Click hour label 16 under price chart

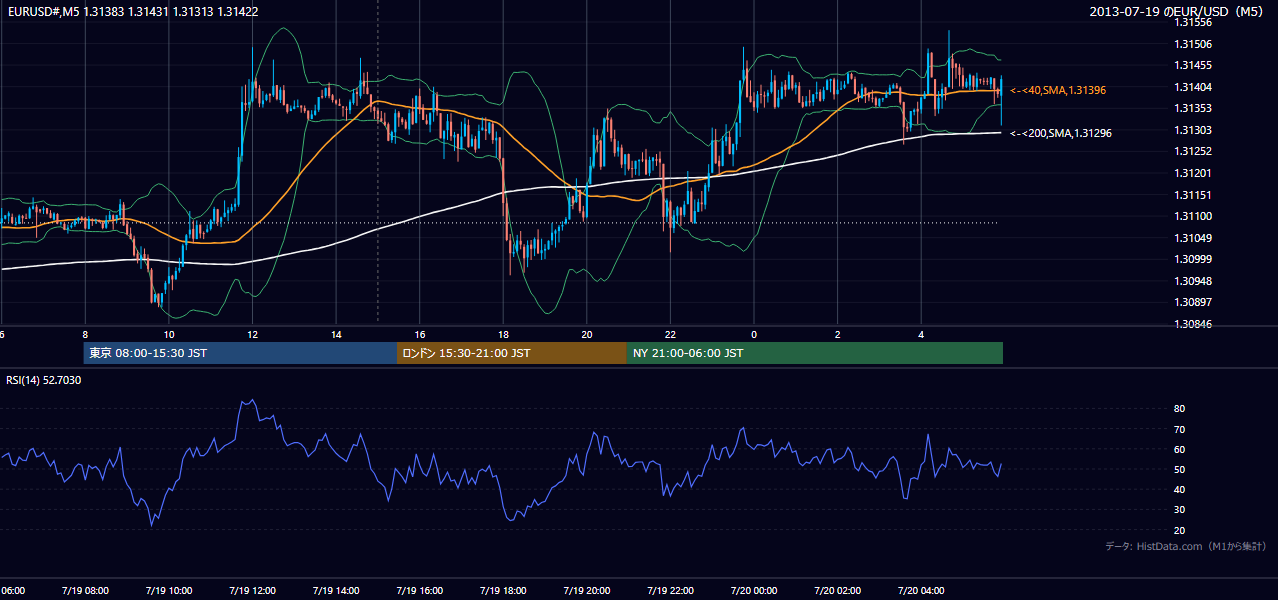tap(420, 335)
